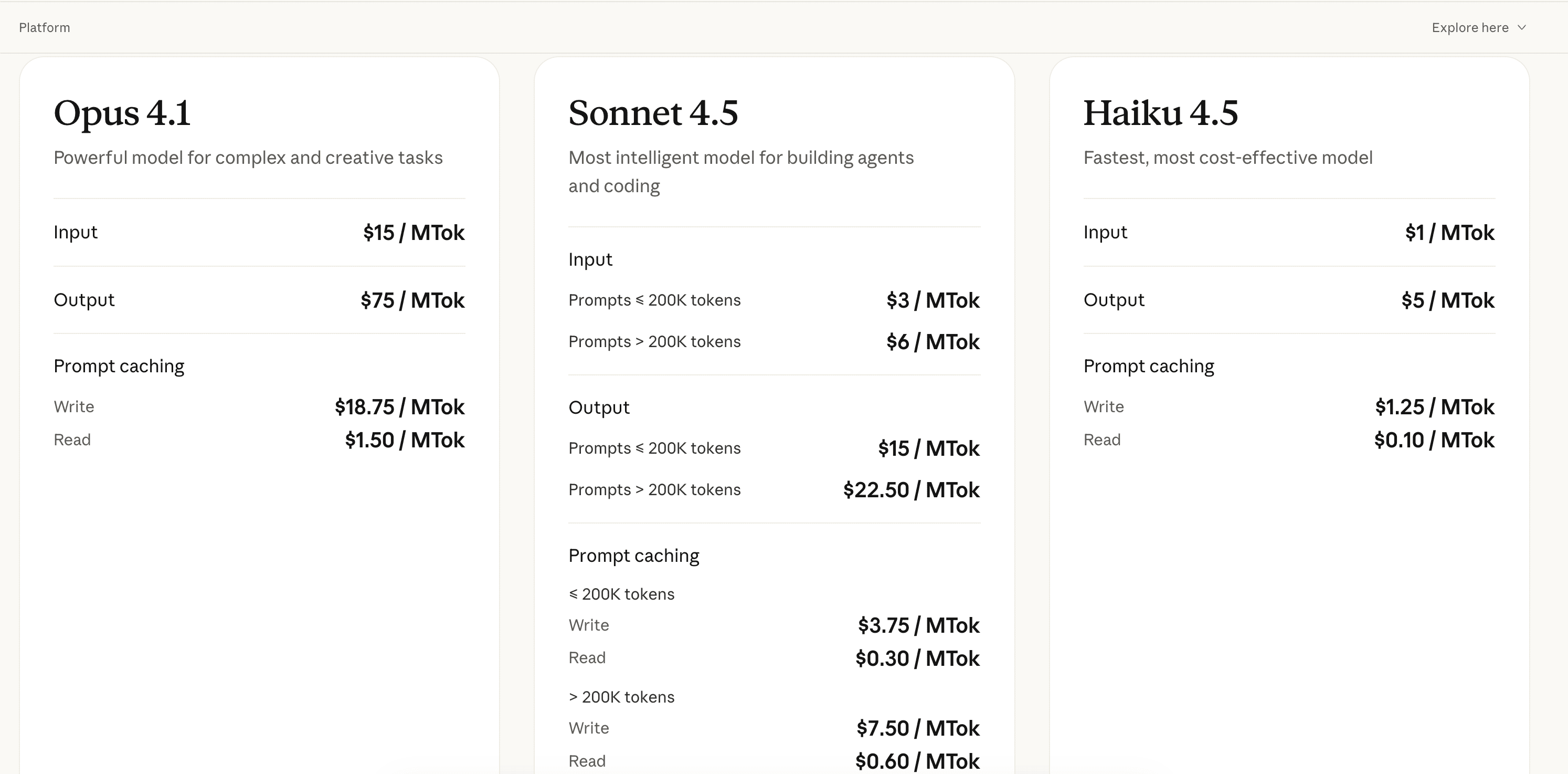
Task: Select the Opus 4.1 $75 / MTok output price
Action: (x=412, y=300)
